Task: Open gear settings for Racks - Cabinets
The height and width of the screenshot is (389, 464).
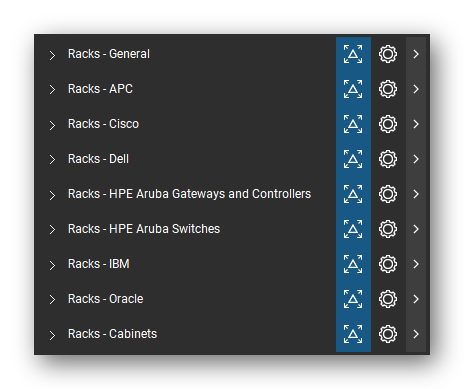Action: (388, 334)
